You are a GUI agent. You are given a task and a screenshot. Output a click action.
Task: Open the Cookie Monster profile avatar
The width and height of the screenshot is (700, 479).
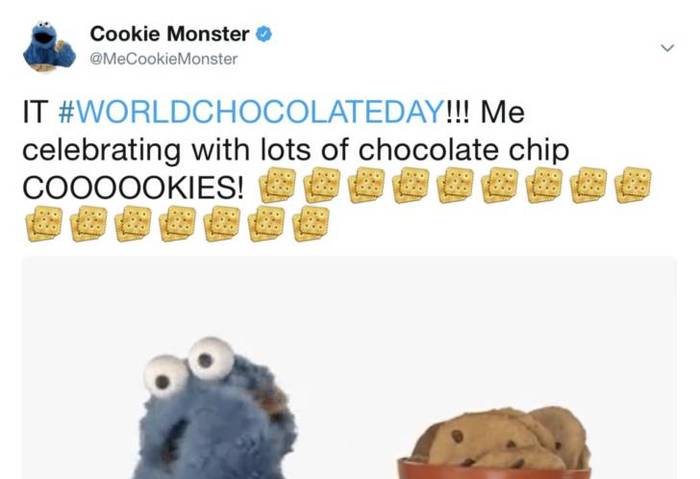pyautogui.click(x=49, y=46)
